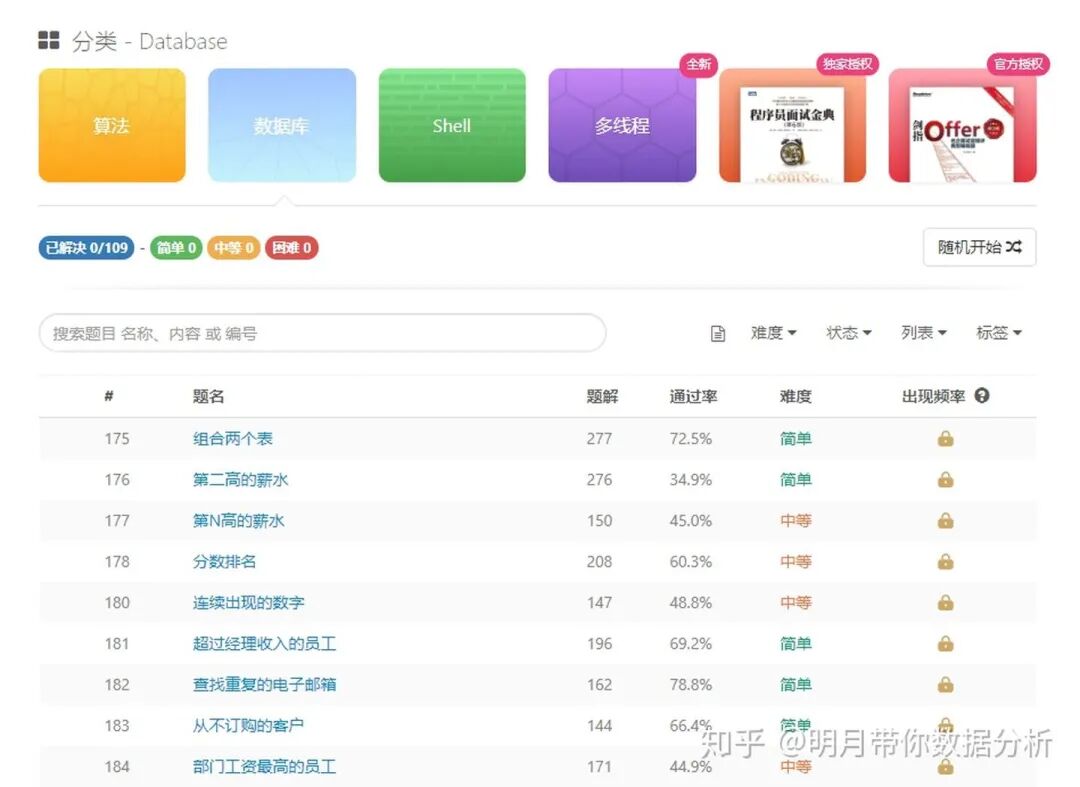Open the 程序员面试金典 book card
Viewport: 1080px width, 787px height.
click(x=792, y=125)
